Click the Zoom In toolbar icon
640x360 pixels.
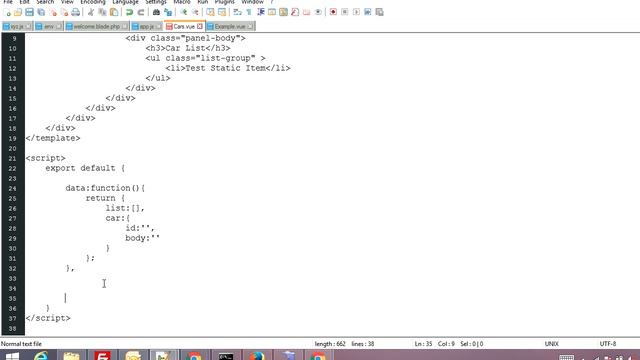tap(184, 12)
